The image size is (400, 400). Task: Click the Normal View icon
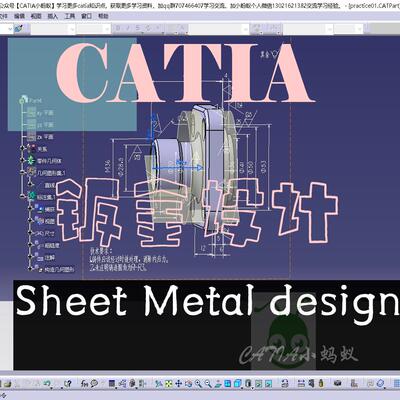click(218, 384)
